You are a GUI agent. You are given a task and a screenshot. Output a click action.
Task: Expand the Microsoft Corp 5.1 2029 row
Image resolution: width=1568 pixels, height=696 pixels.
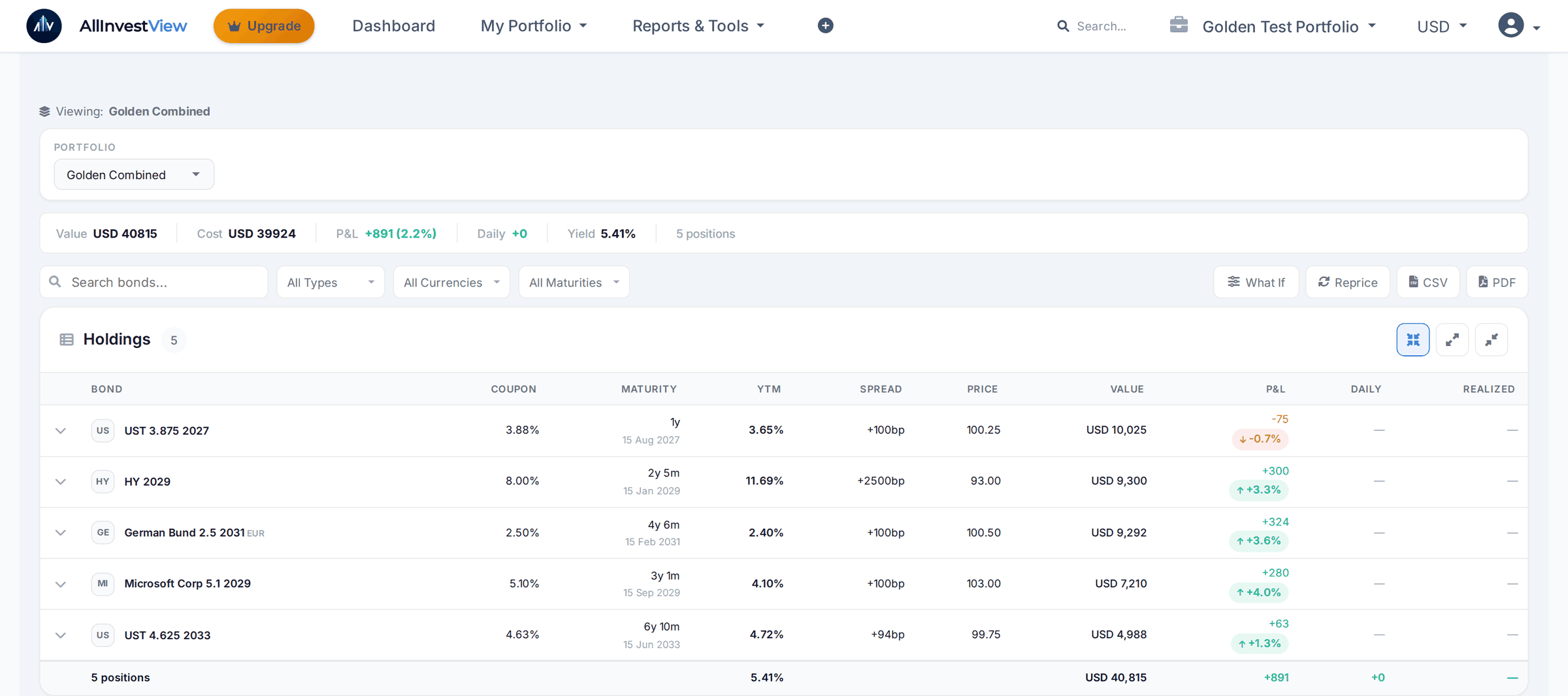click(61, 584)
